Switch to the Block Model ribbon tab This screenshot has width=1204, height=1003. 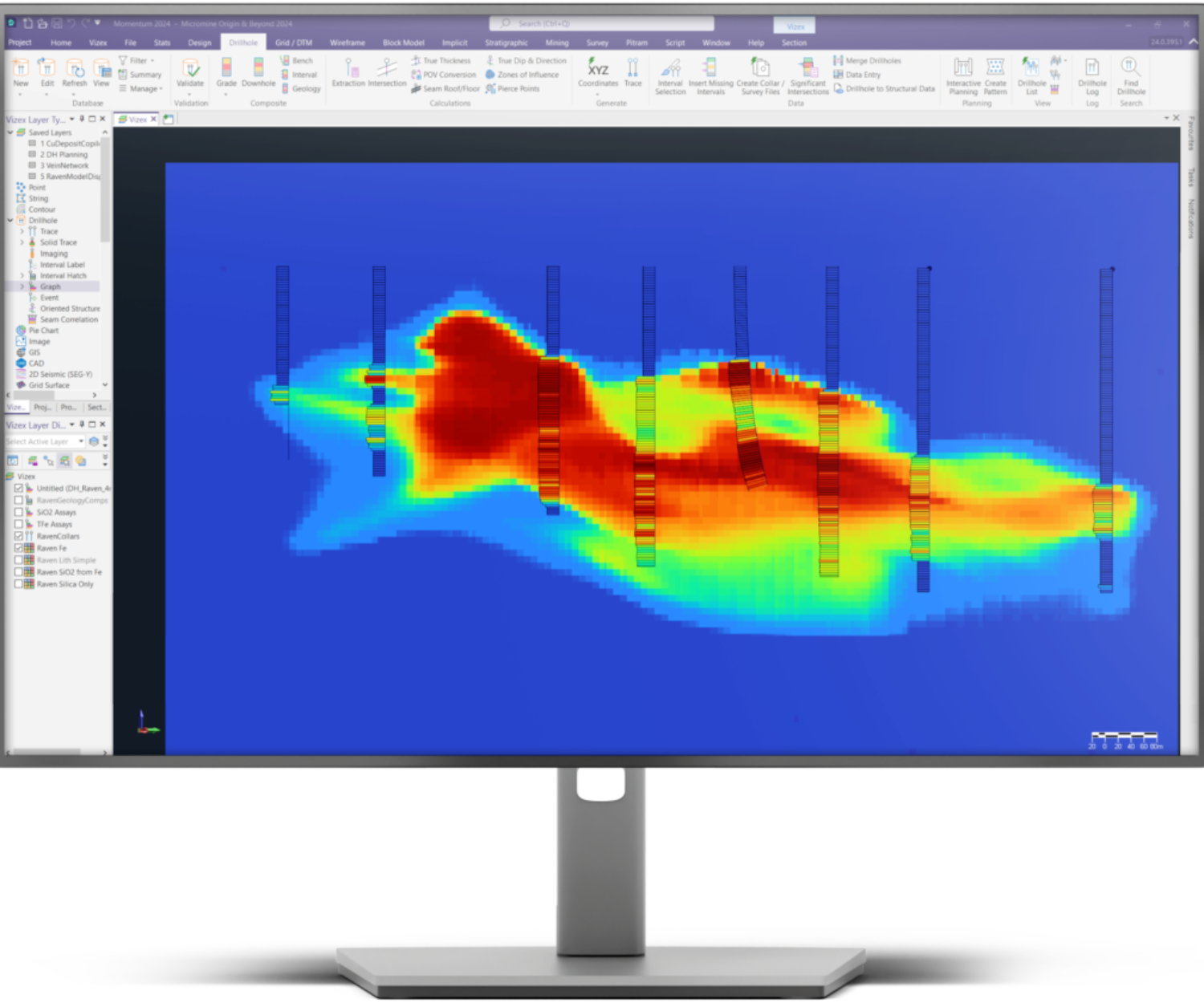pos(403,43)
